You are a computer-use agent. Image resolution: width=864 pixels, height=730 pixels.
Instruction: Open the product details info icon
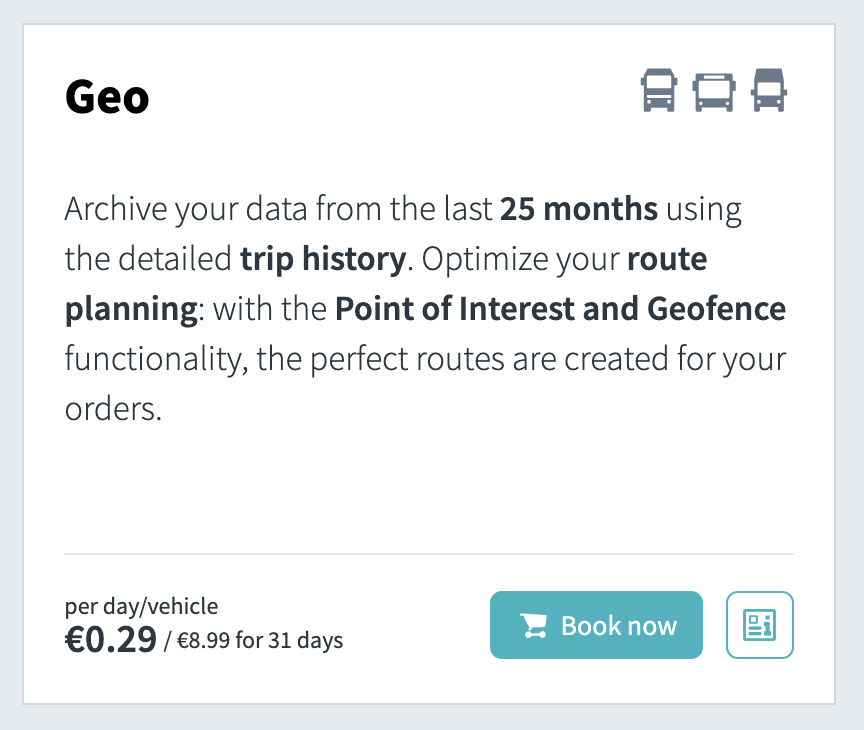[759, 625]
